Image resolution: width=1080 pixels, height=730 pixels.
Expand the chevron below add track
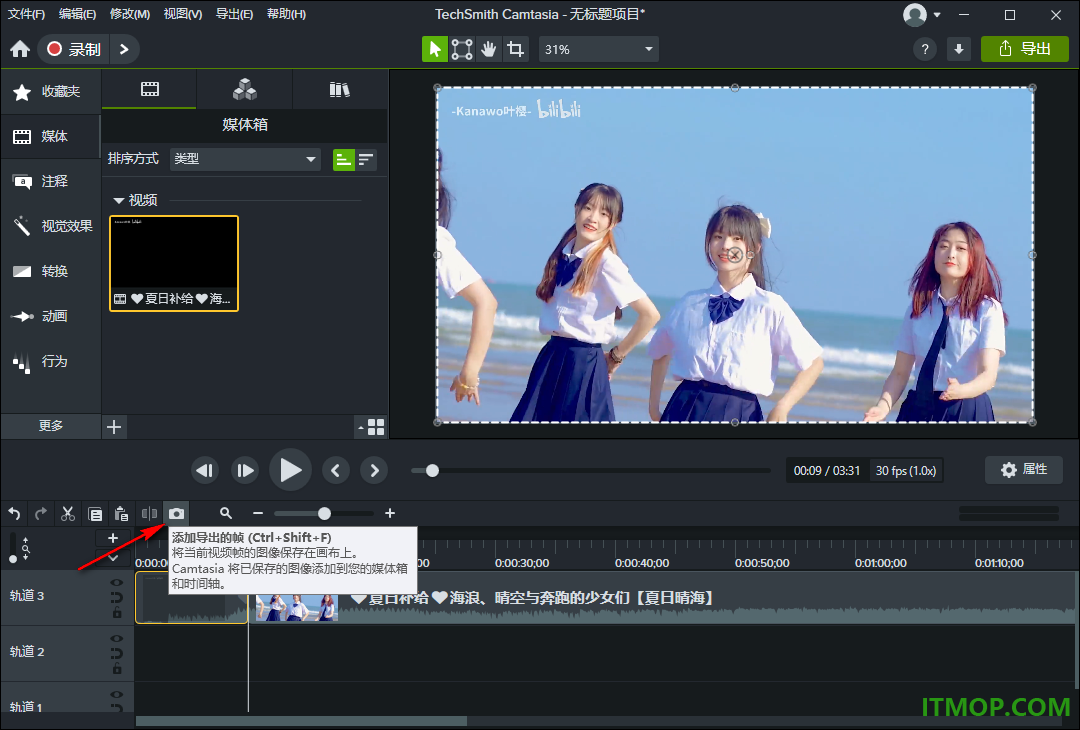pyautogui.click(x=113, y=557)
